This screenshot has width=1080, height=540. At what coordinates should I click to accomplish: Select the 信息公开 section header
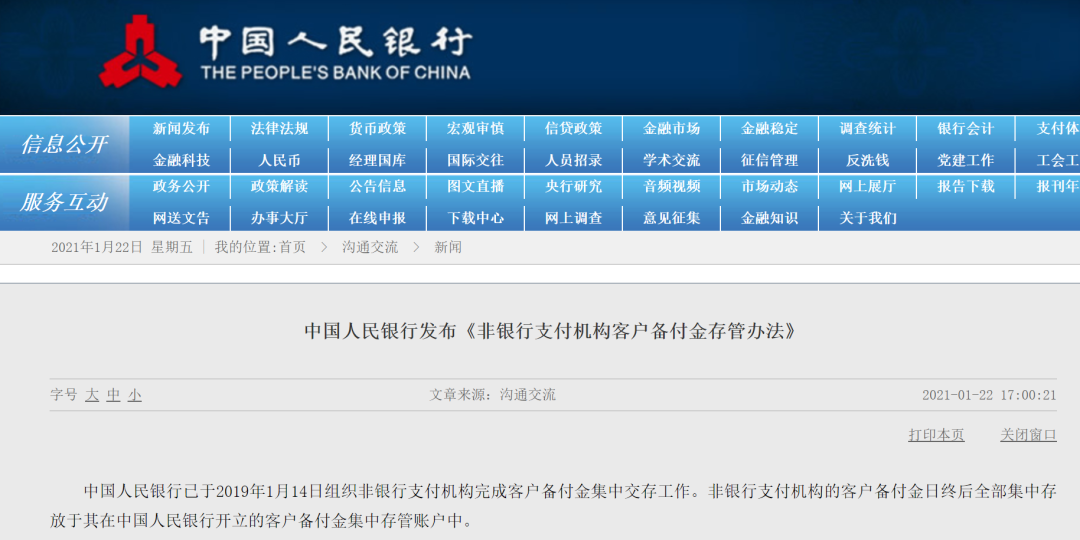point(64,145)
